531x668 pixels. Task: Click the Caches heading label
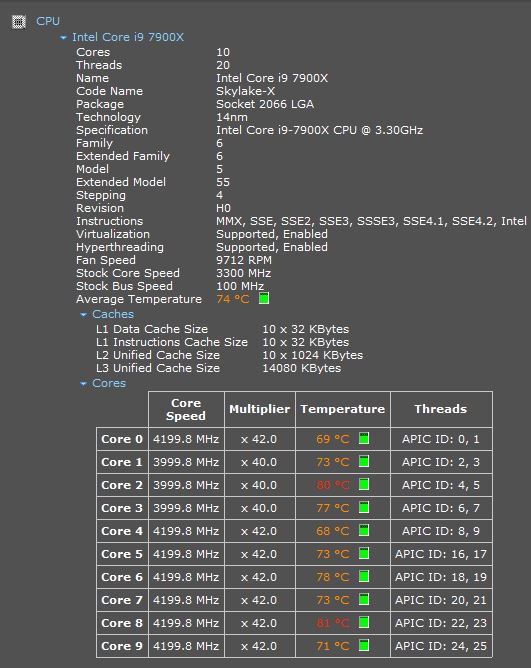tap(113, 314)
